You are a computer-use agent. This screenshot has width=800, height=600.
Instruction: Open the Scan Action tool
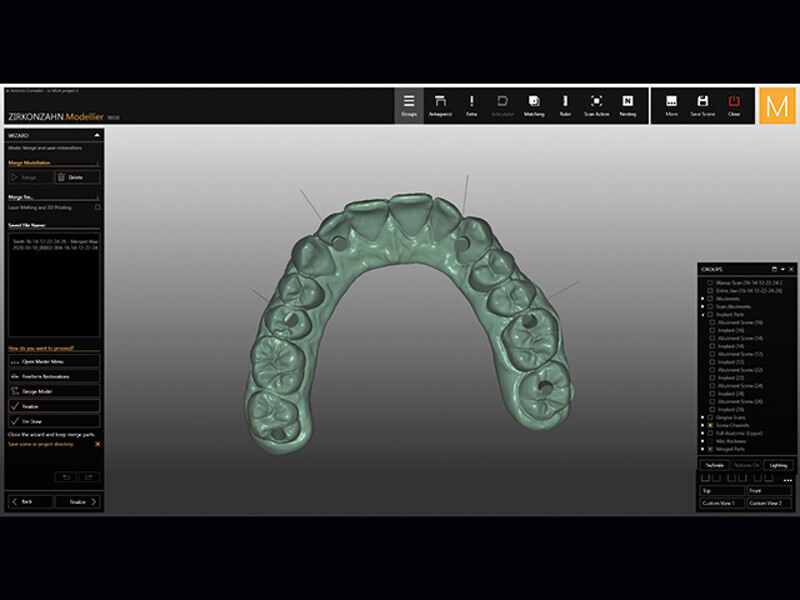(596, 105)
